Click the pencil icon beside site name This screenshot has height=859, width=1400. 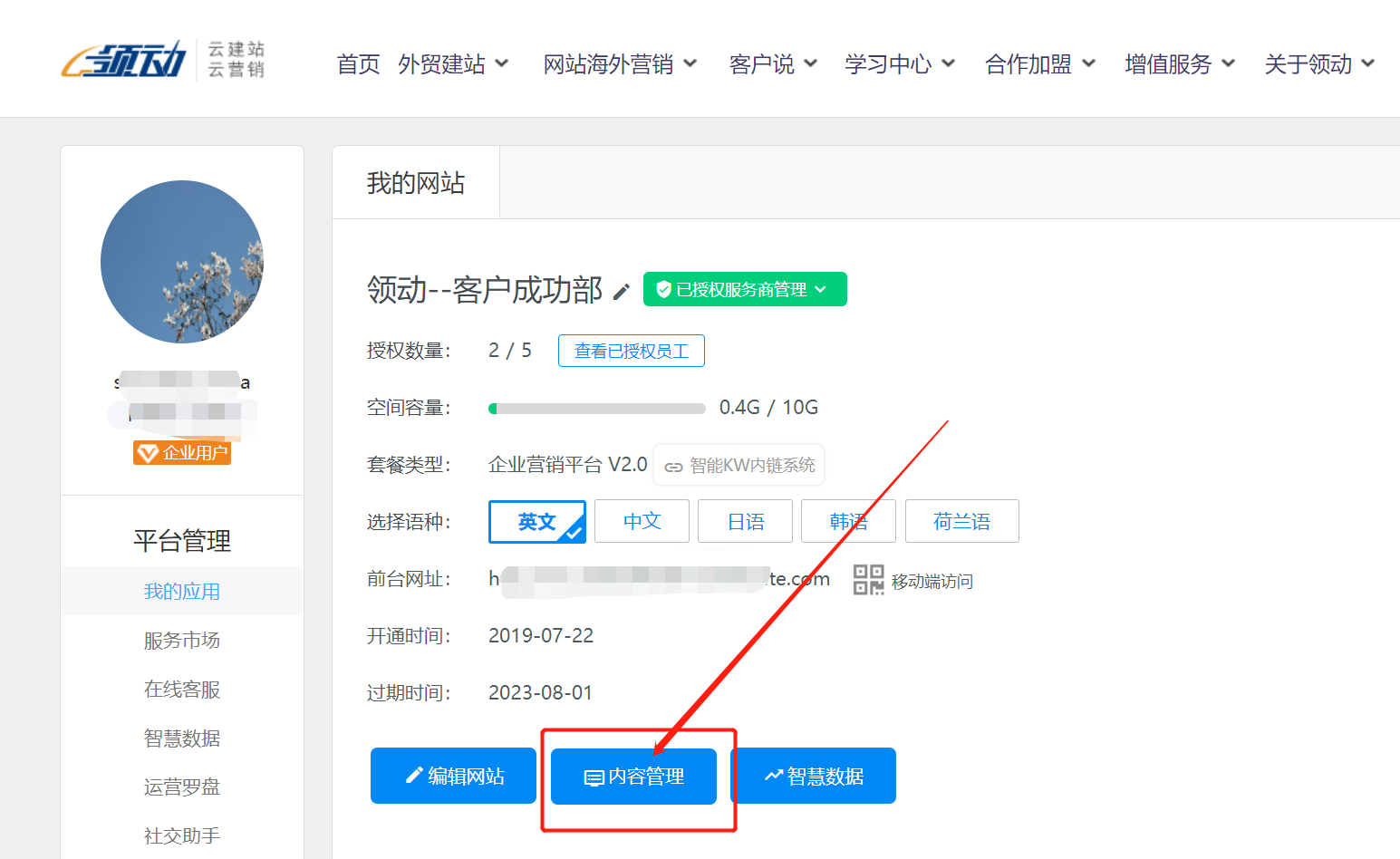622,291
